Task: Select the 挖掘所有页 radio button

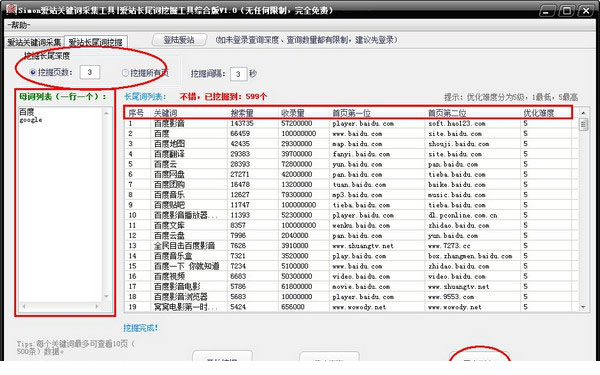Action: [125, 72]
